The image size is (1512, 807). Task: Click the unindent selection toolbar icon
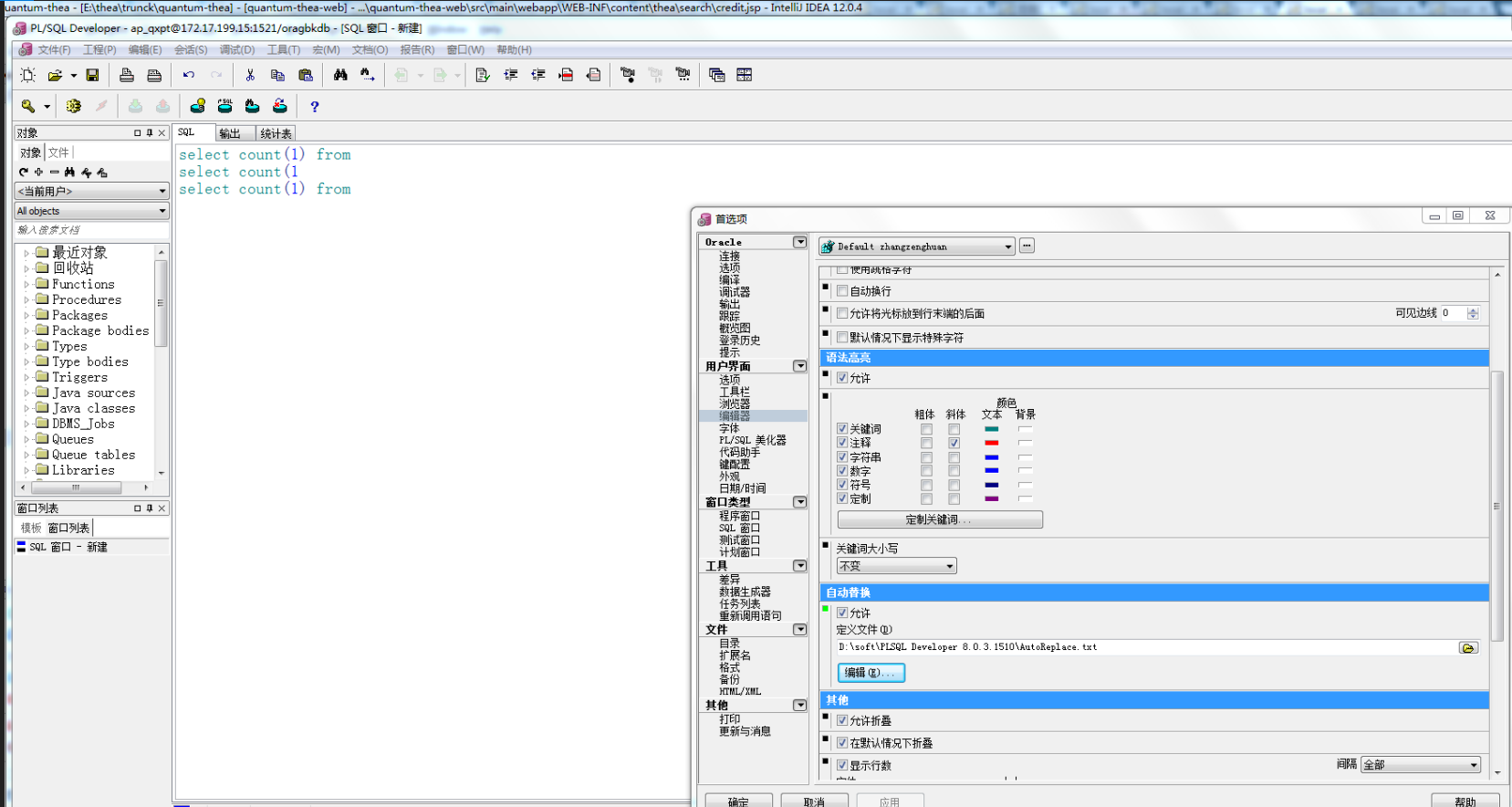[x=538, y=75]
